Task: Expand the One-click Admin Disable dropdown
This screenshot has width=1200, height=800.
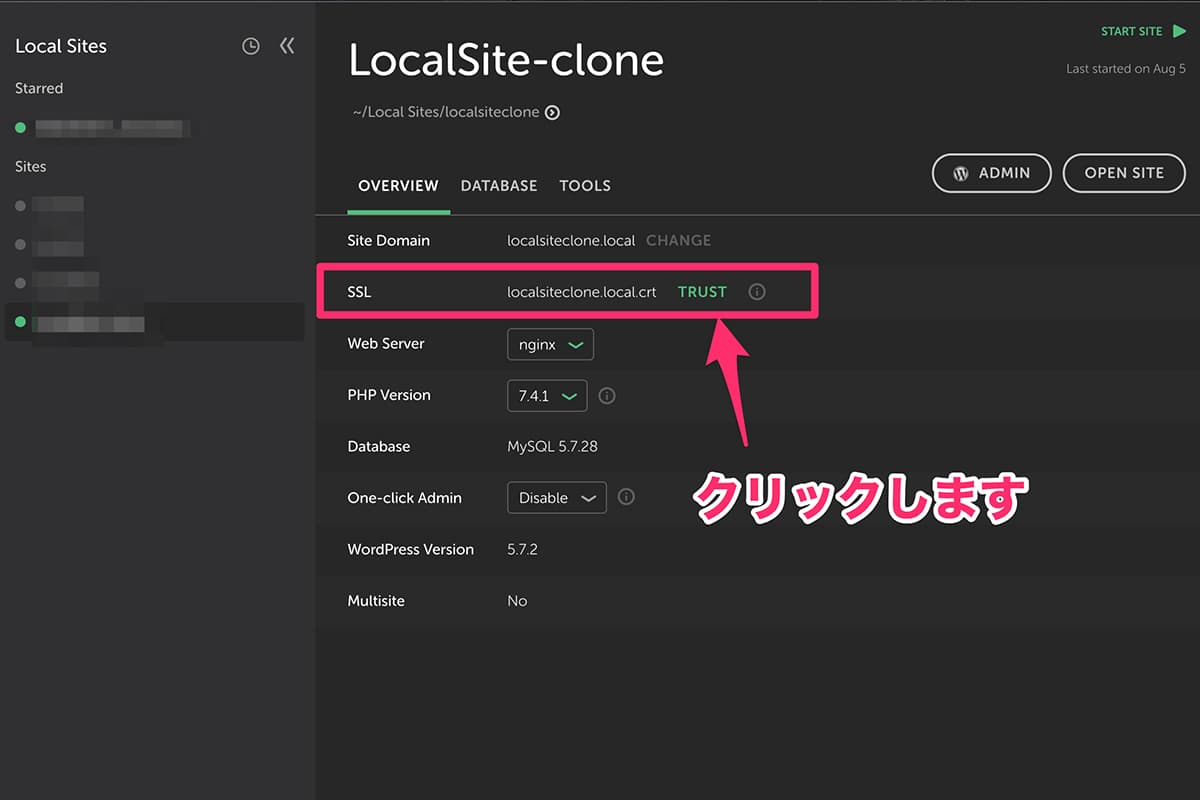Action: (556, 498)
